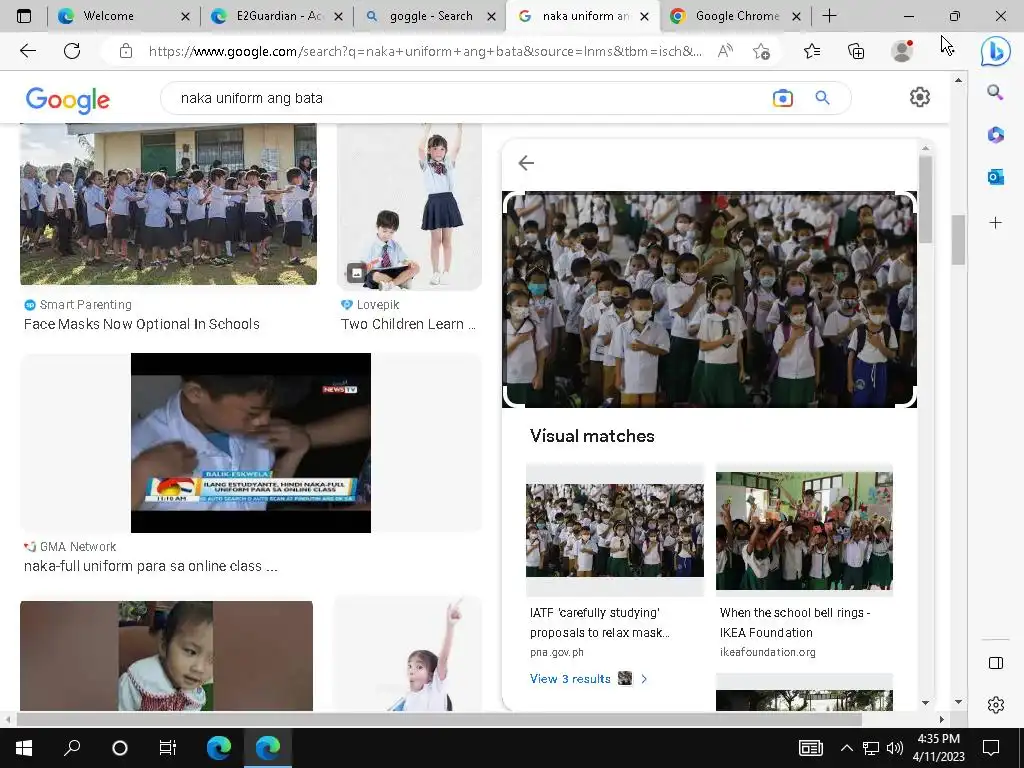The image size is (1024, 768).
Task: Close the Google Chrome tab
Action: click(796, 16)
